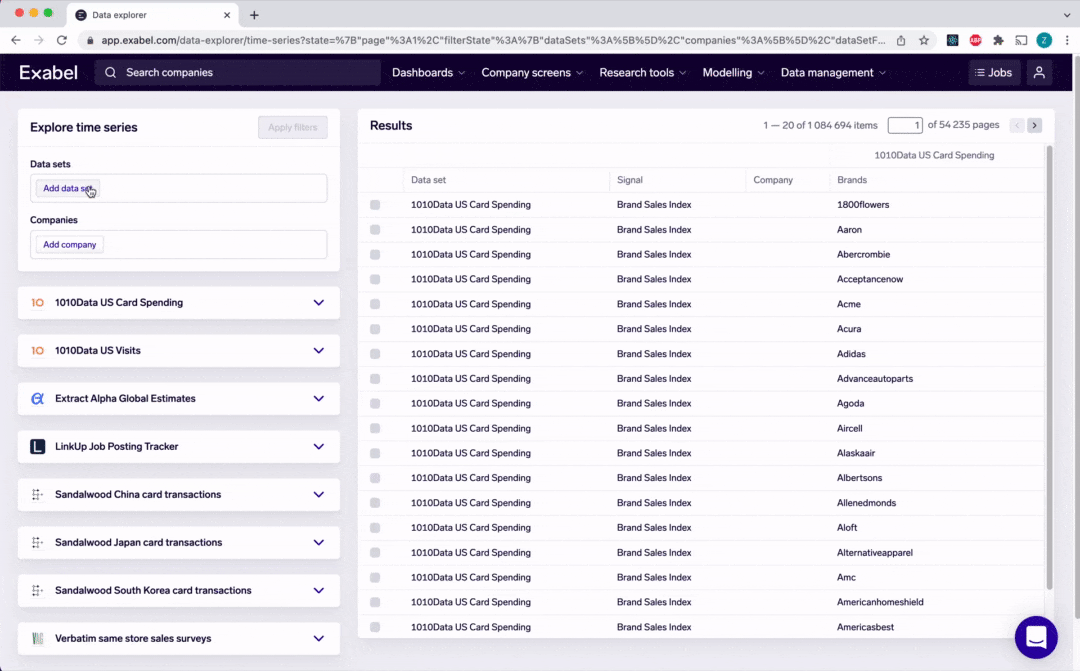Click the Adblock extension icon
This screenshot has width=1080, height=671.
point(975,40)
